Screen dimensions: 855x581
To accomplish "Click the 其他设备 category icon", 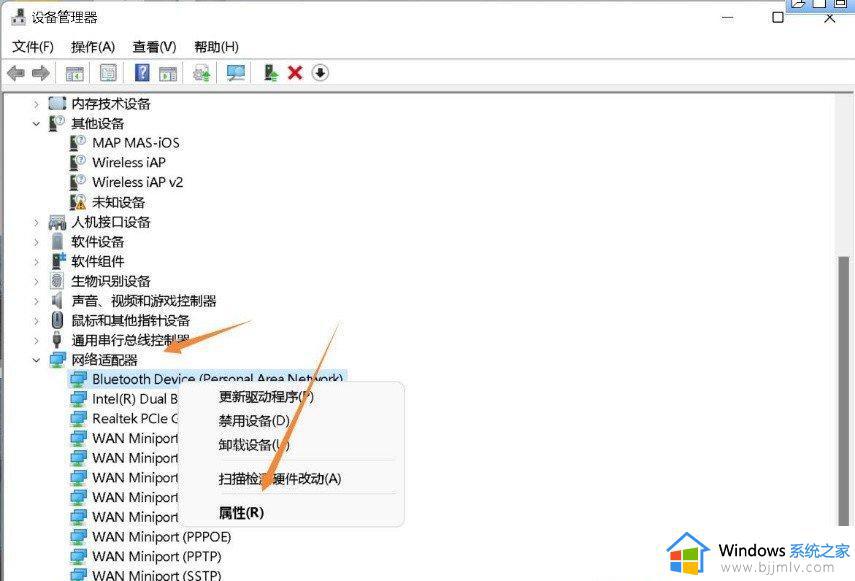I will point(57,123).
